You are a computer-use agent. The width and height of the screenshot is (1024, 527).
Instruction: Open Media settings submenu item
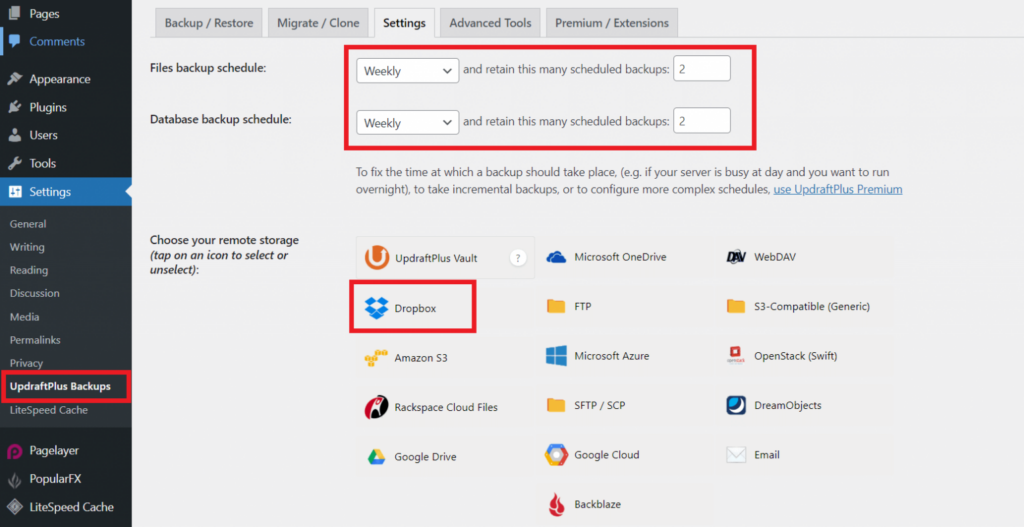[25, 317]
